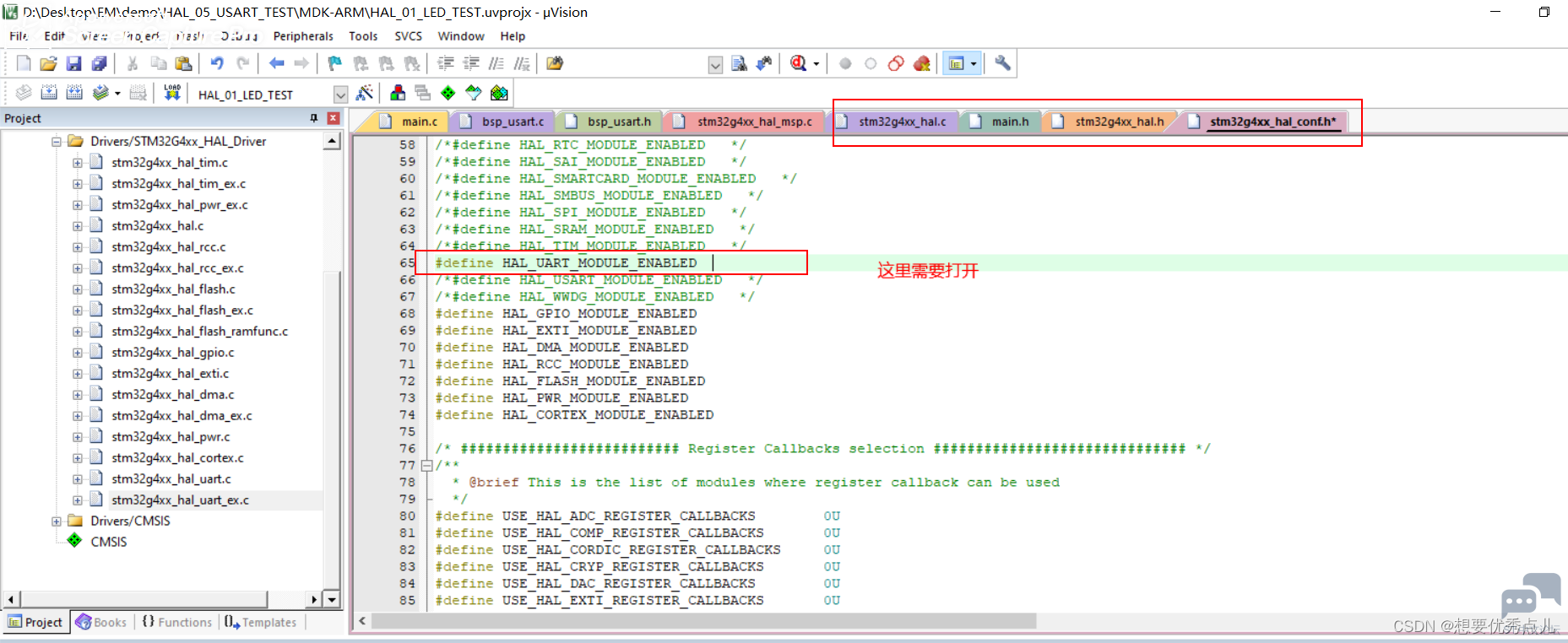Open the HAL_01_LED_TEST target dropdown

(x=340, y=94)
